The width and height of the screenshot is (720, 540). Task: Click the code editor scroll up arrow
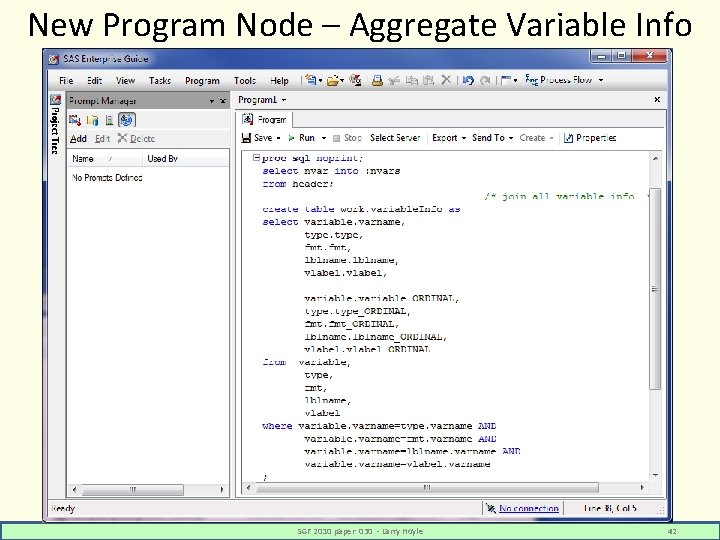[x=655, y=158]
